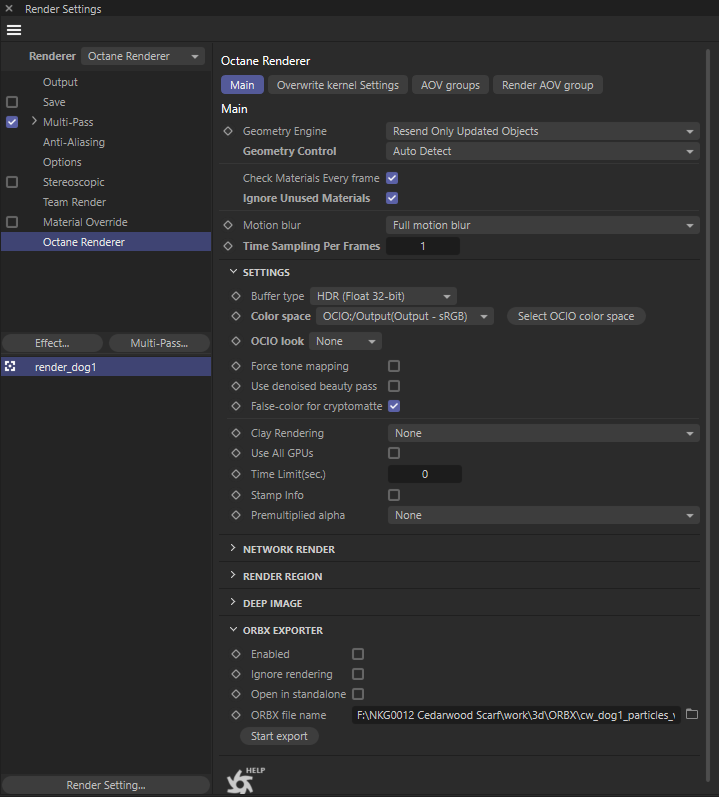
Task: Click the render_dog1 render setting icon
Action: pos(11,367)
